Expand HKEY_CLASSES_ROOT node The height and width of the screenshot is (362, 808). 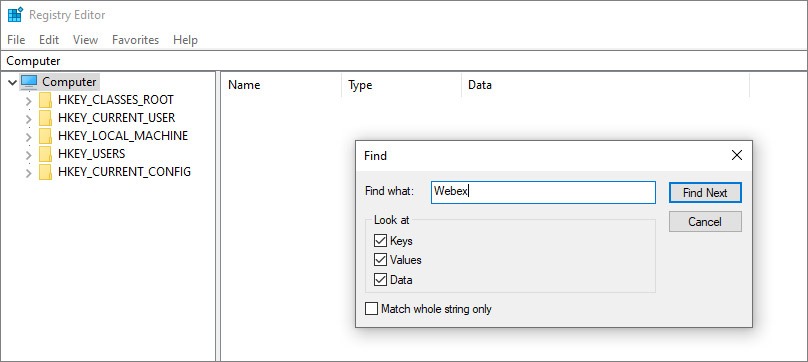[29, 100]
